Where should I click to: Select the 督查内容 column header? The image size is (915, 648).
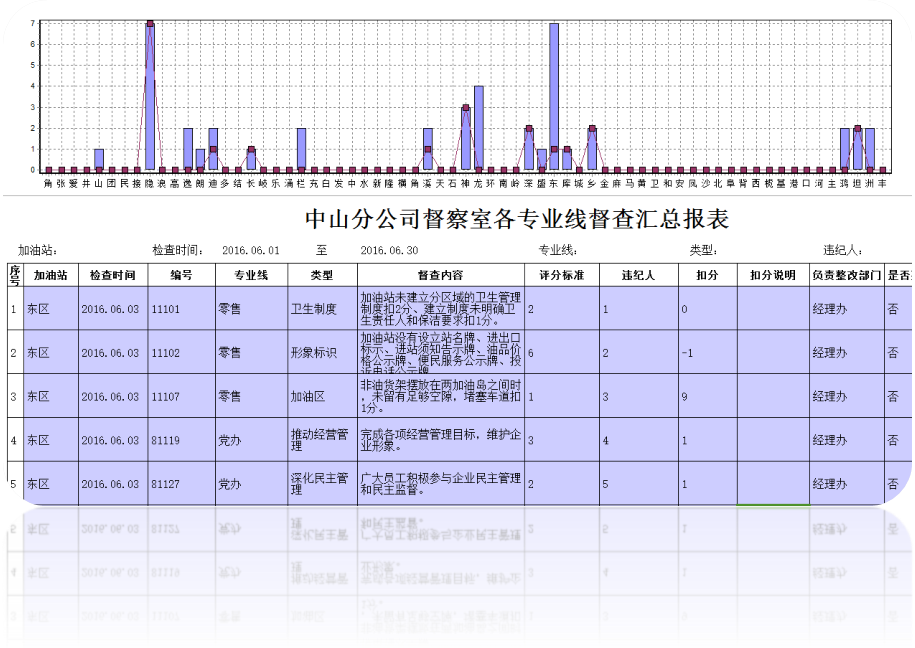(x=440, y=274)
